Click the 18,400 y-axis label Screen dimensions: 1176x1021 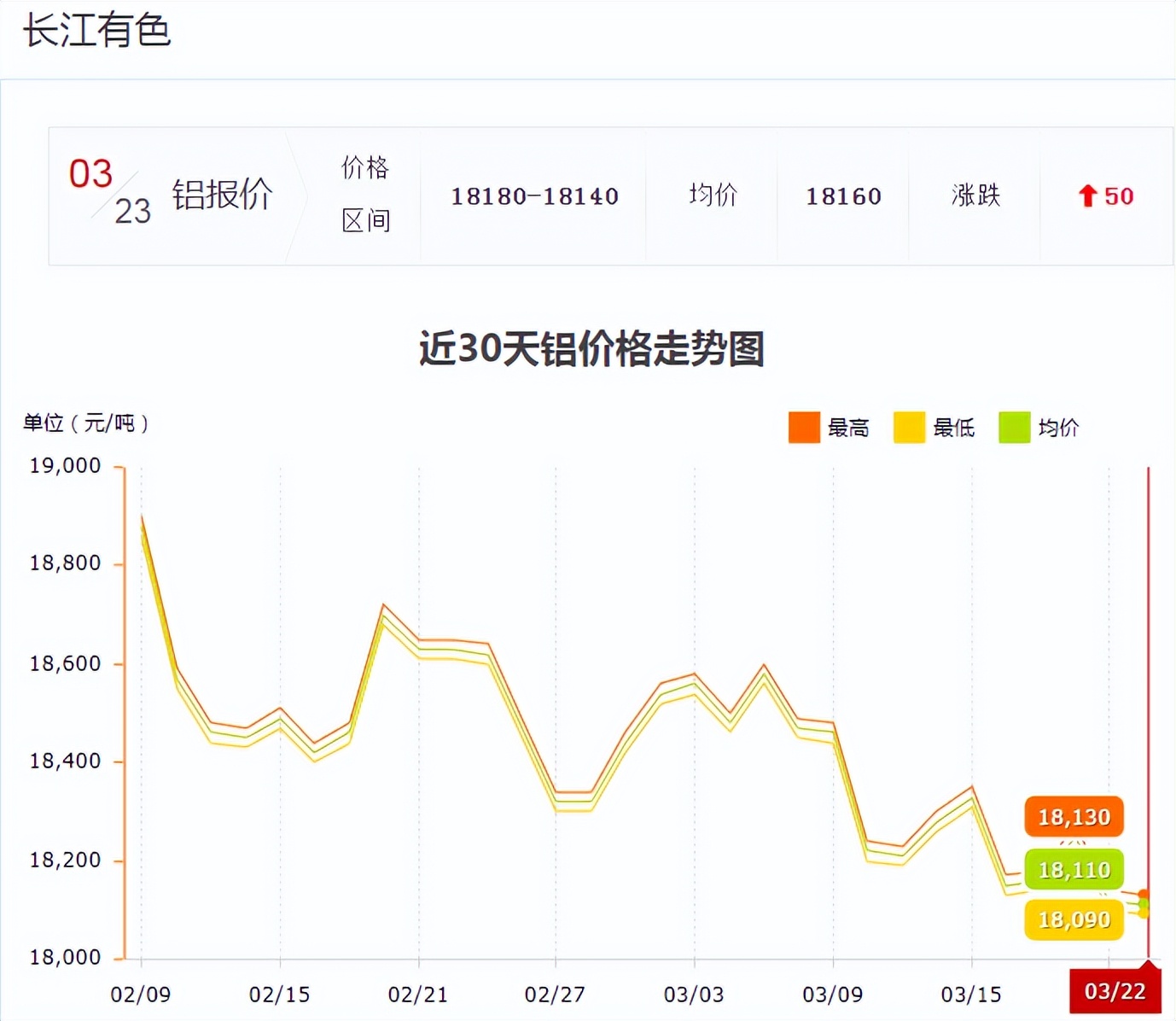(66, 761)
